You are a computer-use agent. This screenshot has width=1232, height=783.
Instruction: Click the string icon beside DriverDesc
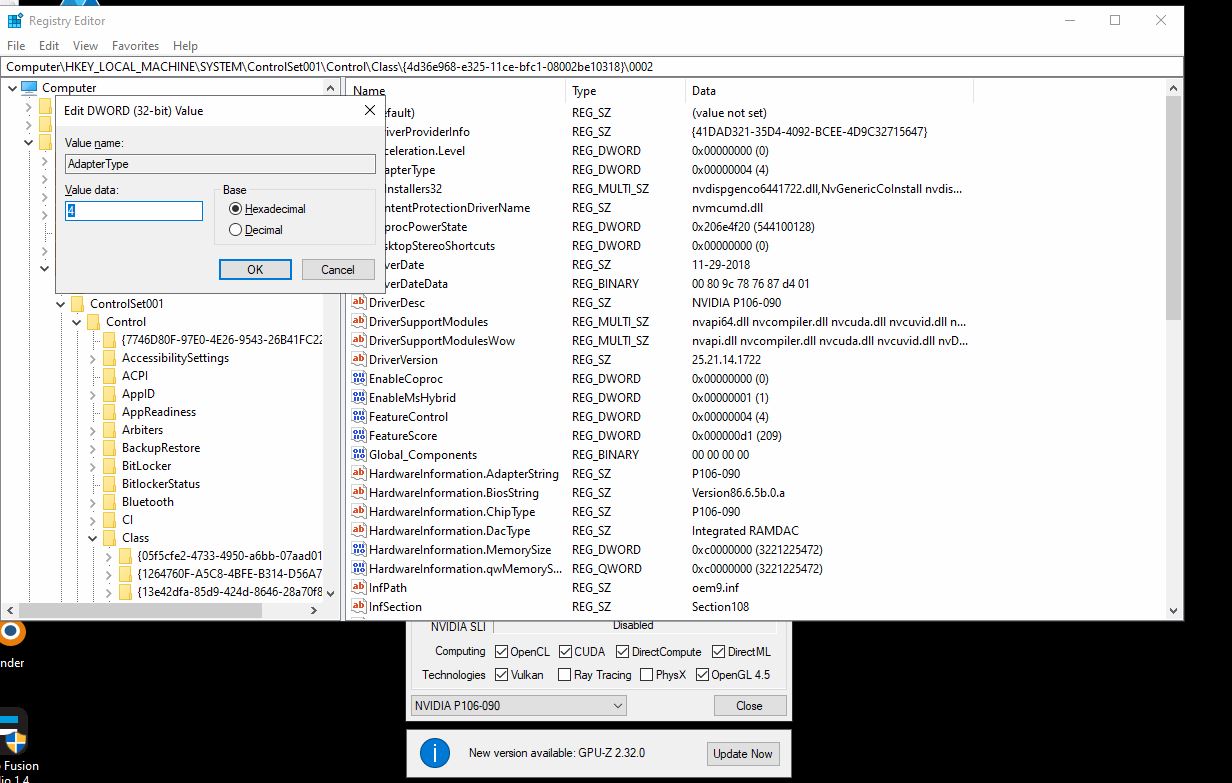coord(359,303)
